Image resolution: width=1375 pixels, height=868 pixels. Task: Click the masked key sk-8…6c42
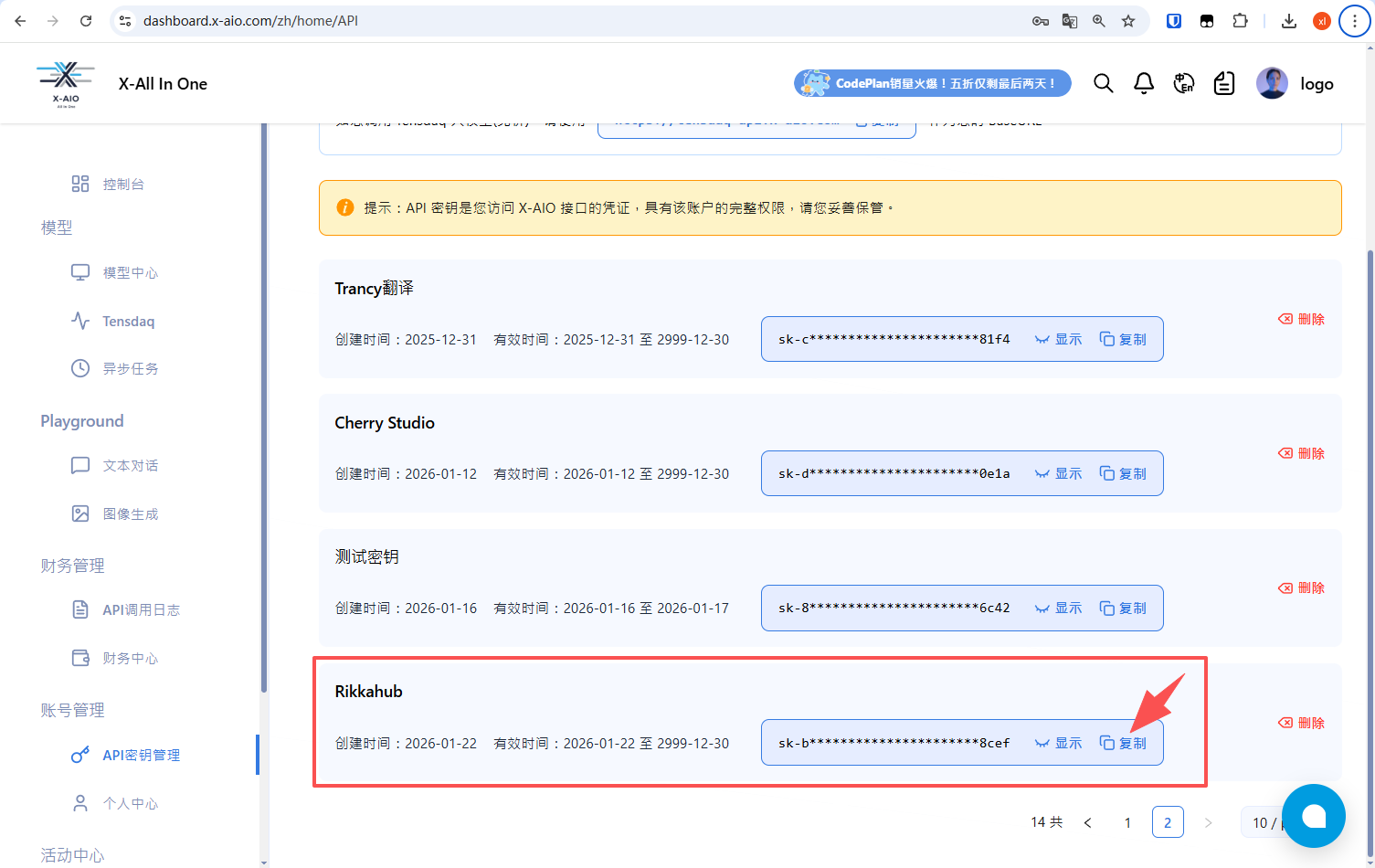point(894,608)
